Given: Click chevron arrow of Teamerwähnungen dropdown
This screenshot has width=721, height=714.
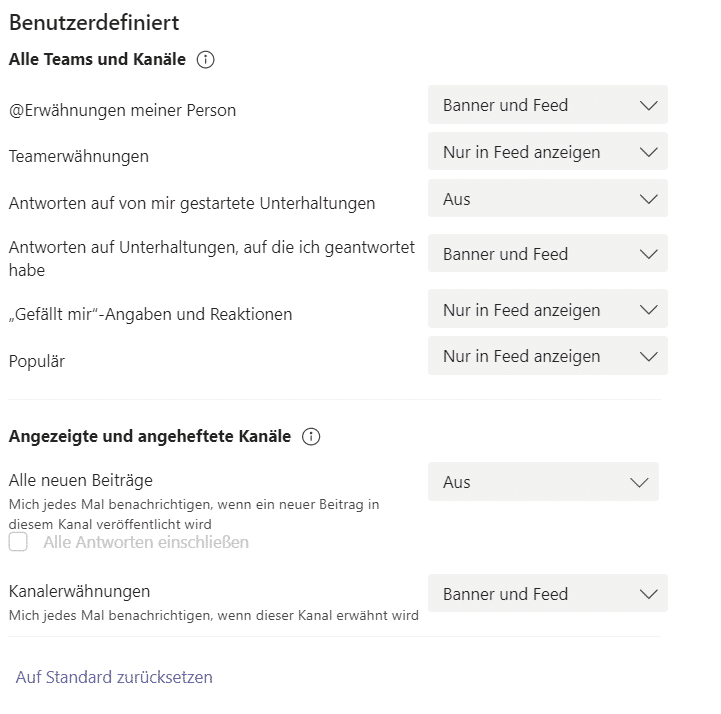Looking at the screenshot, I should 648,152.
